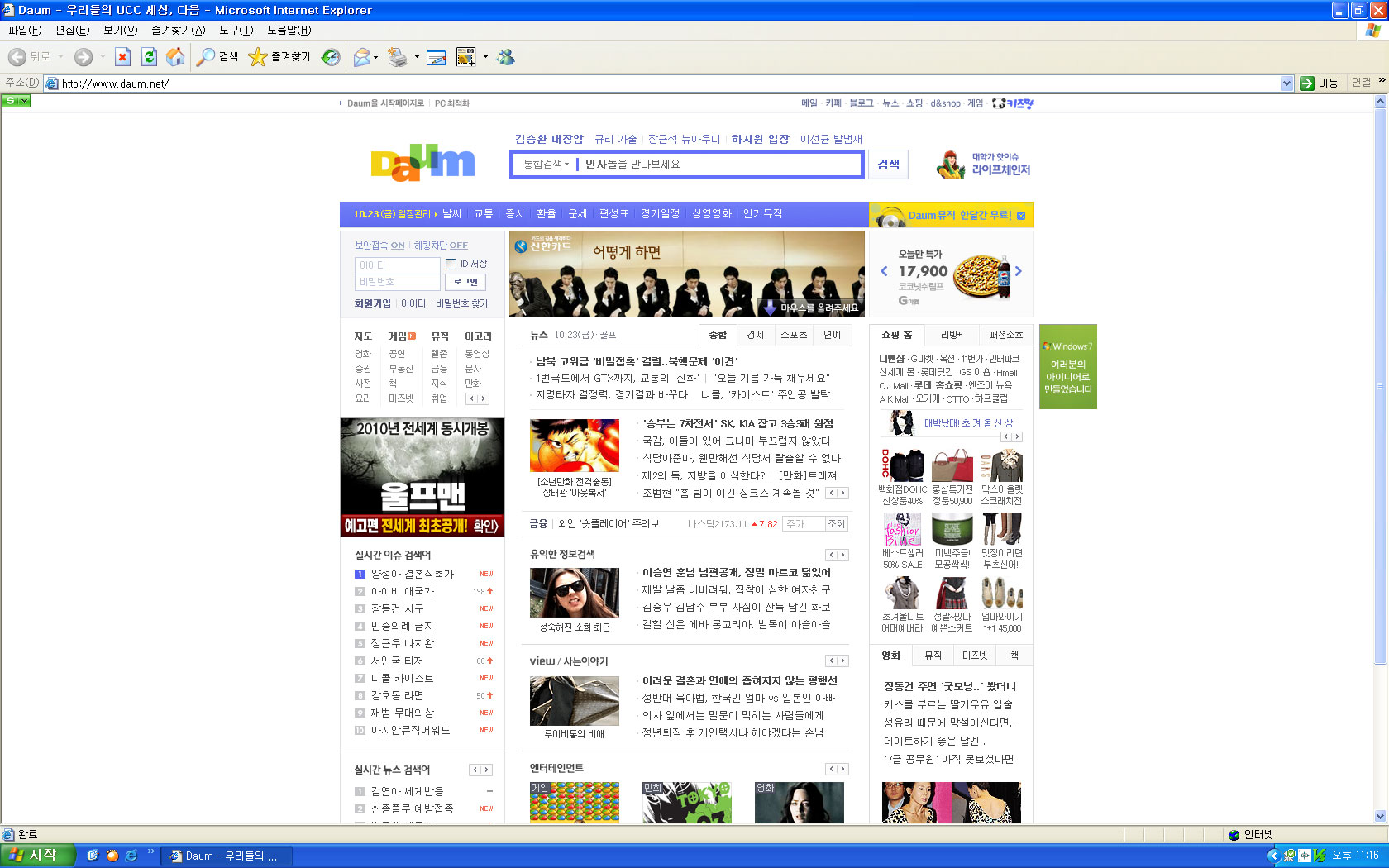Click the 로그인 button

point(465,282)
